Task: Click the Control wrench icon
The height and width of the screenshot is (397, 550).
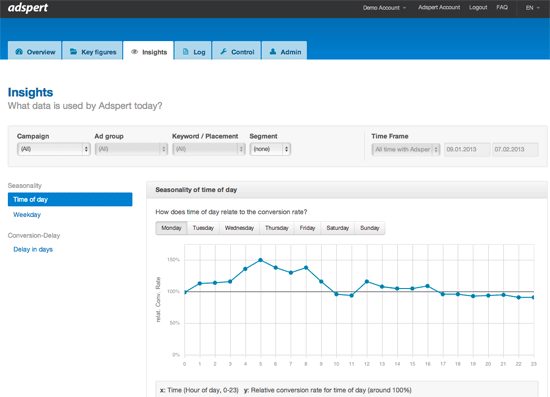Action: (x=223, y=52)
